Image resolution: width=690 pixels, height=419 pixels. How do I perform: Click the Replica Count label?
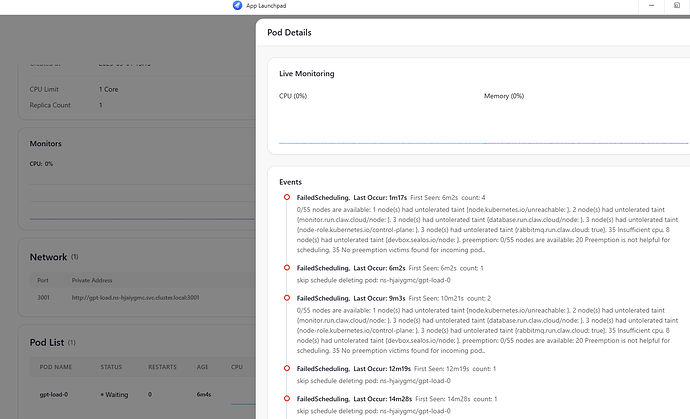click(x=50, y=105)
